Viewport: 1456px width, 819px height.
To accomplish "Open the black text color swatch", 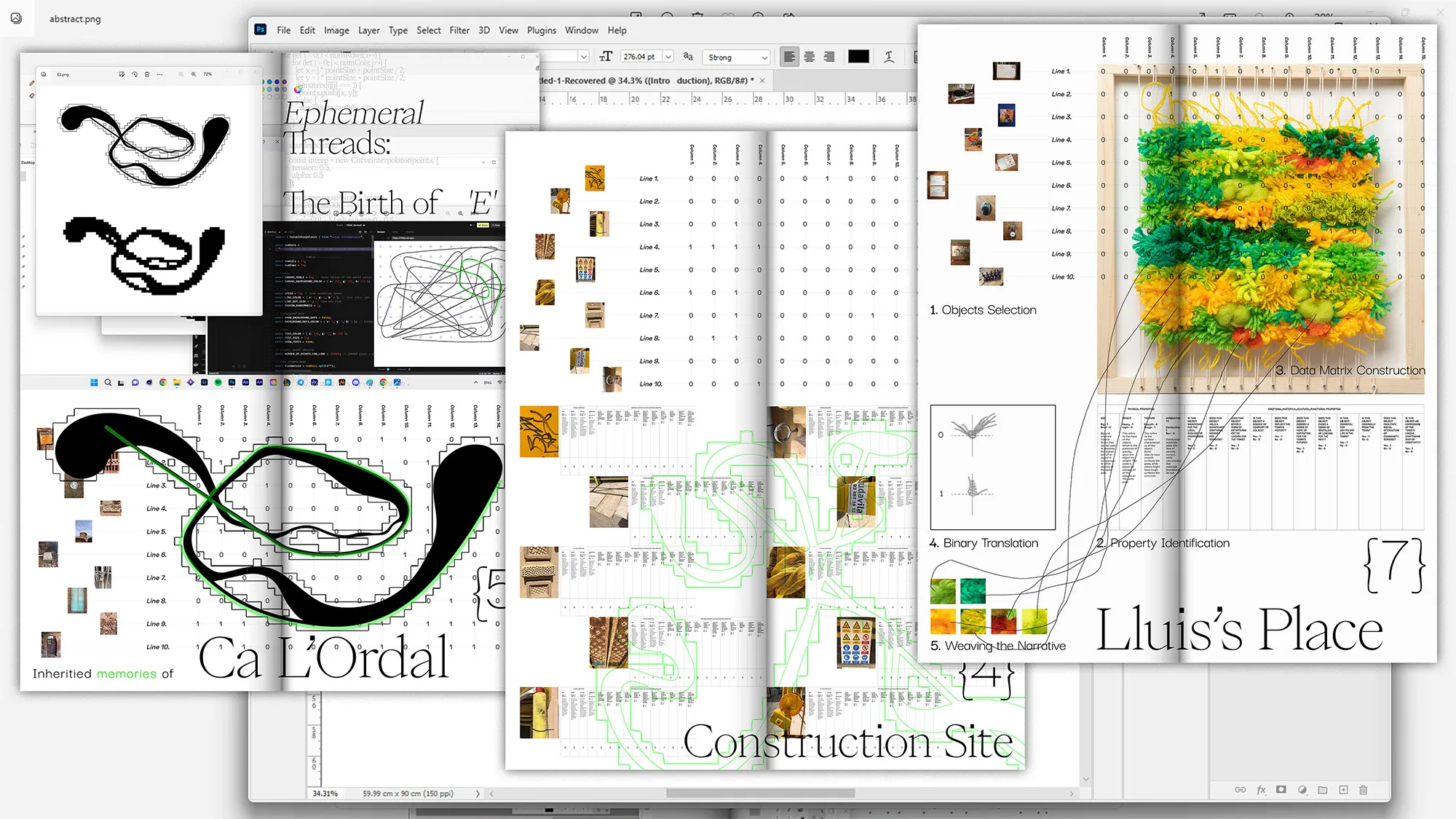I will pyautogui.click(x=859, y=56).
